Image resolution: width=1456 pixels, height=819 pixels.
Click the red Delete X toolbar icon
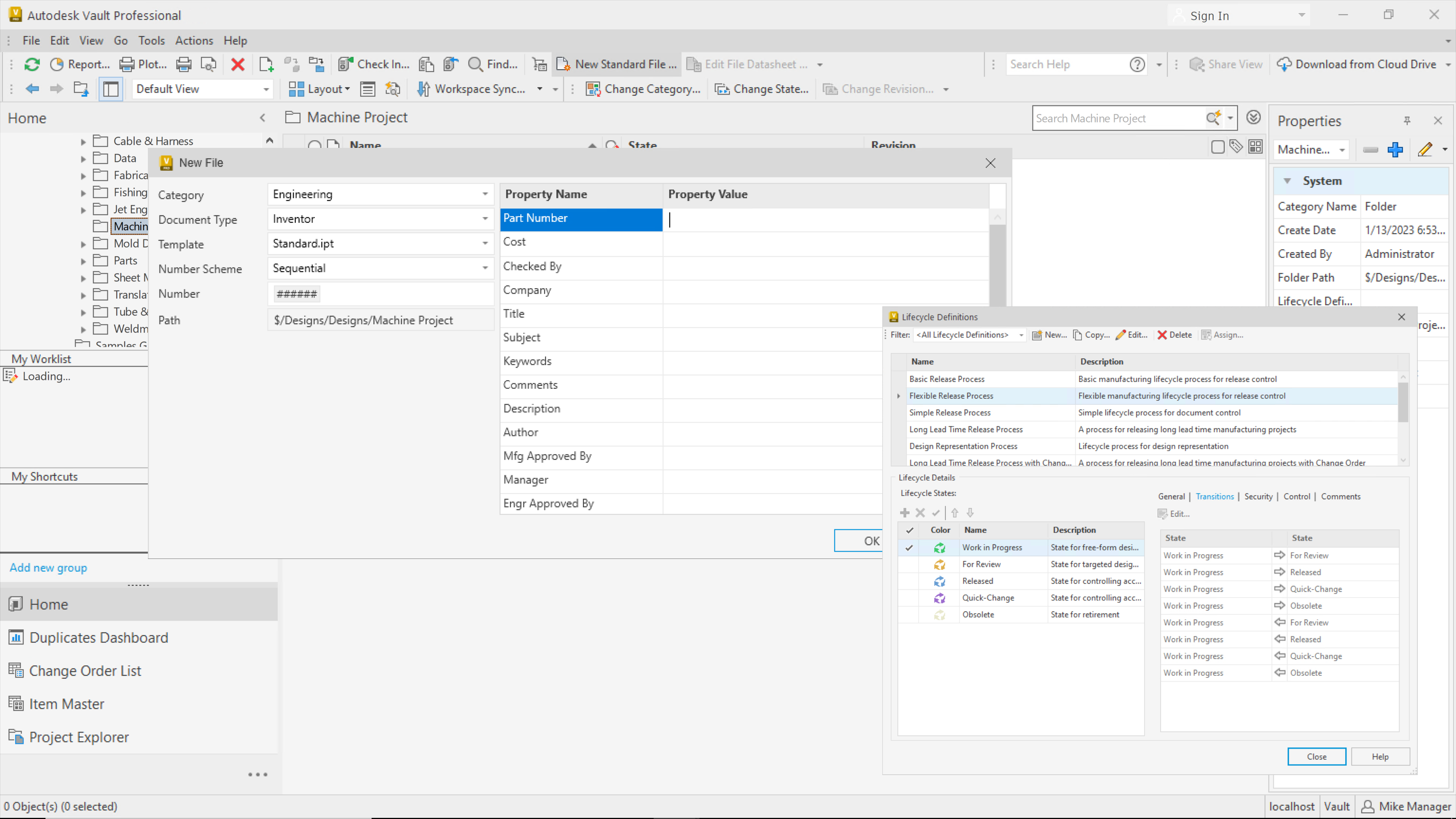point(237,64)
